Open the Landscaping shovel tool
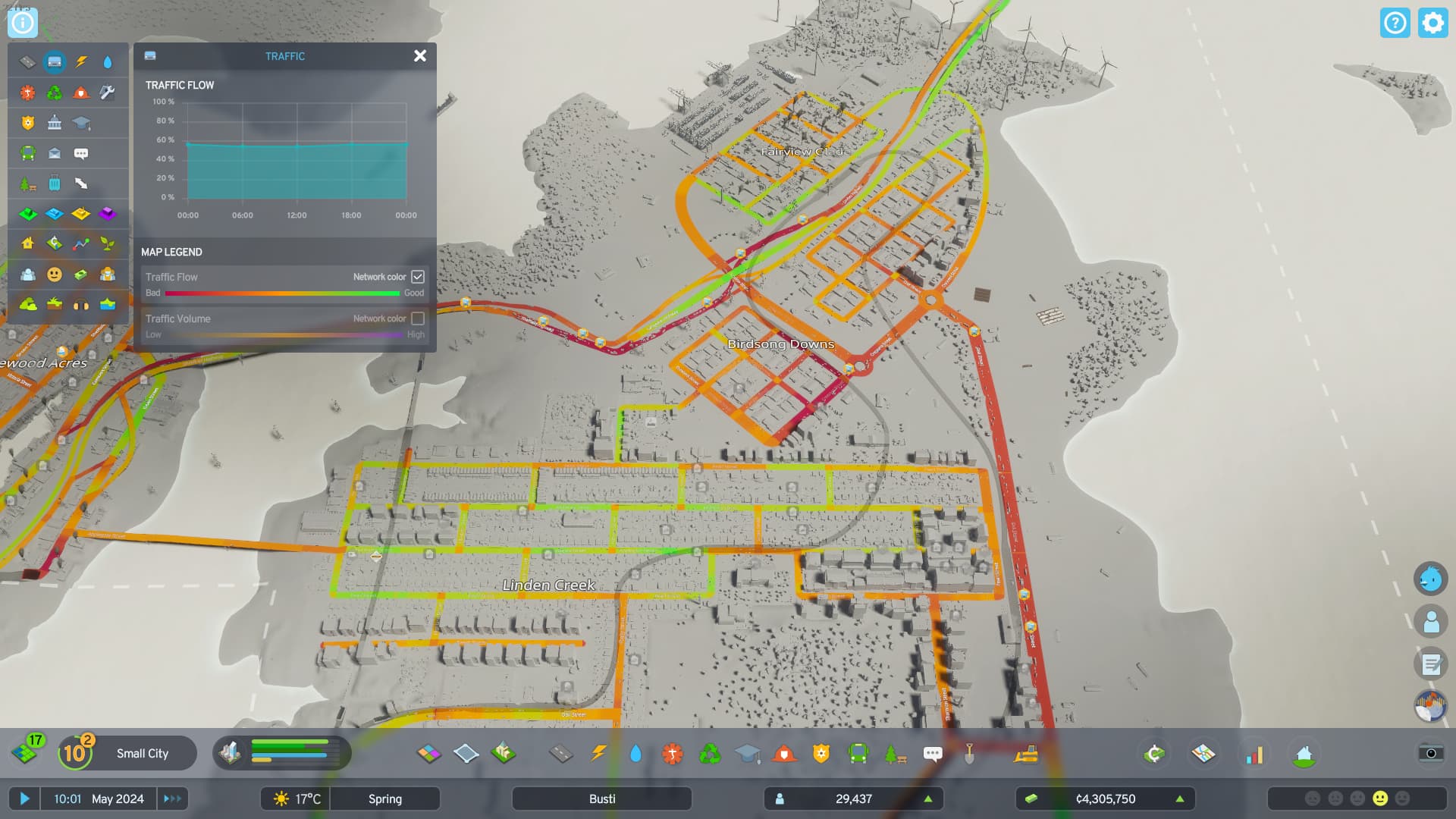Screen dimensions: 1456x819 (969, 754)
